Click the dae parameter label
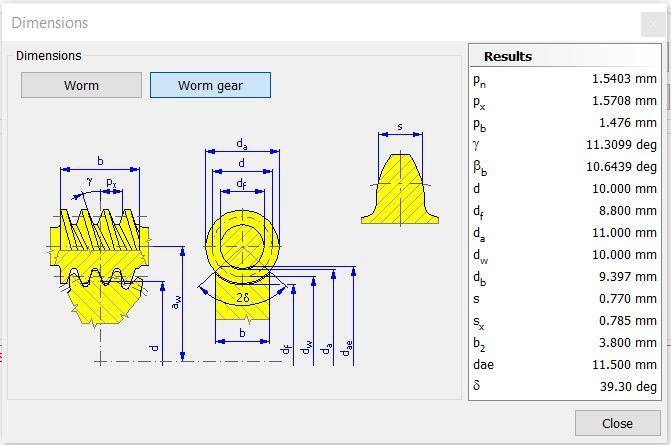The image size is (671, 445). click(484, 365)
